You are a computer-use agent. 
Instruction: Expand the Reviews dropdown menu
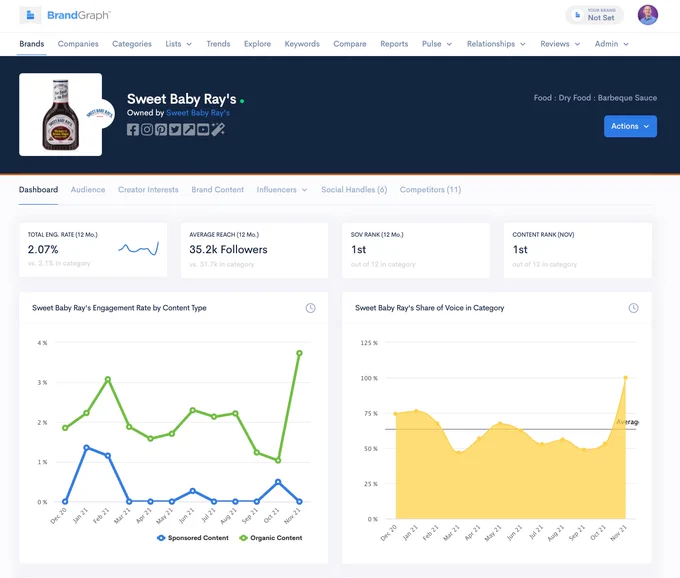(560, 44)
